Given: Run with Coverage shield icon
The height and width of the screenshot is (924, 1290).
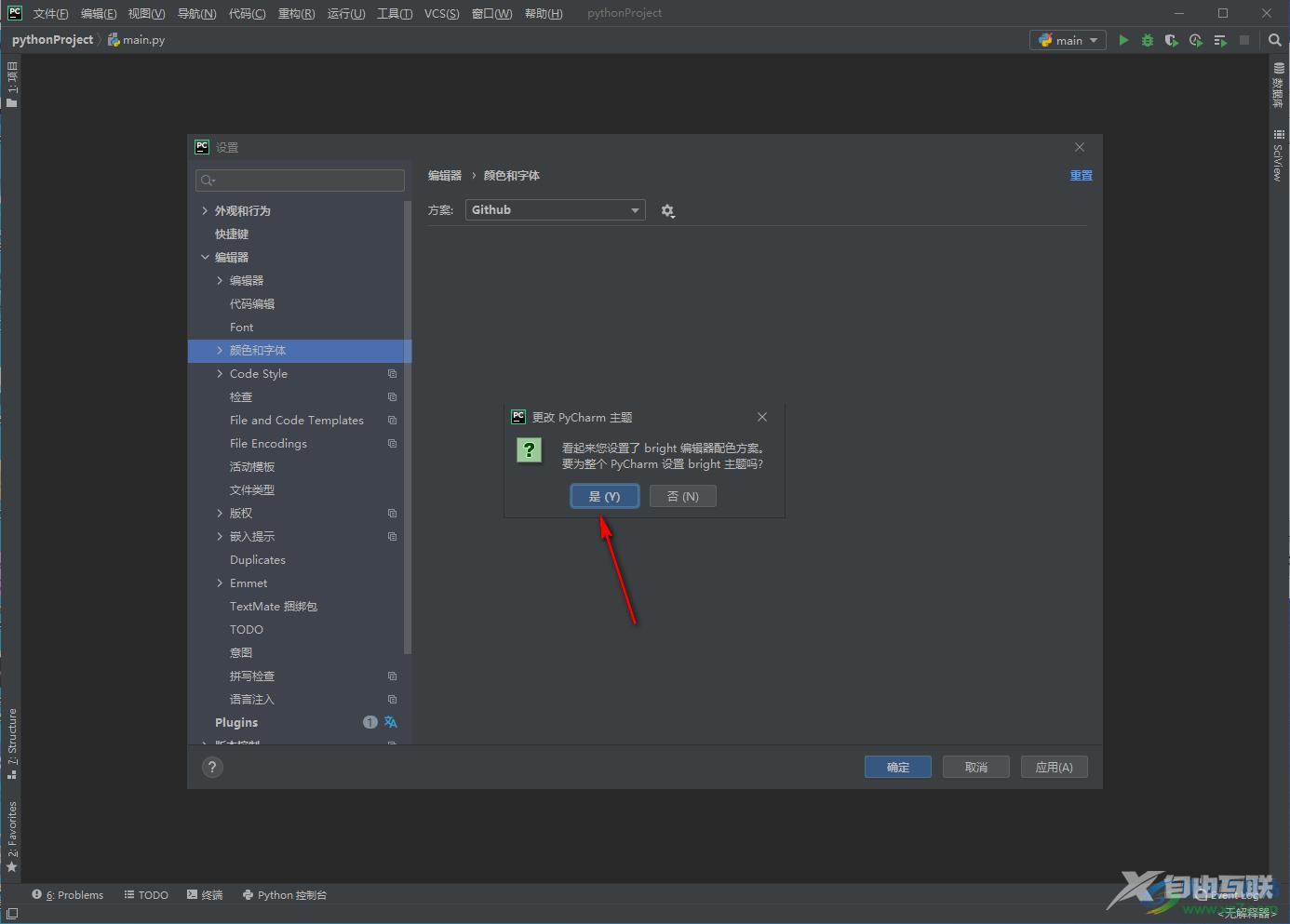Looking at the screenshot, I should pos(1172,40).
